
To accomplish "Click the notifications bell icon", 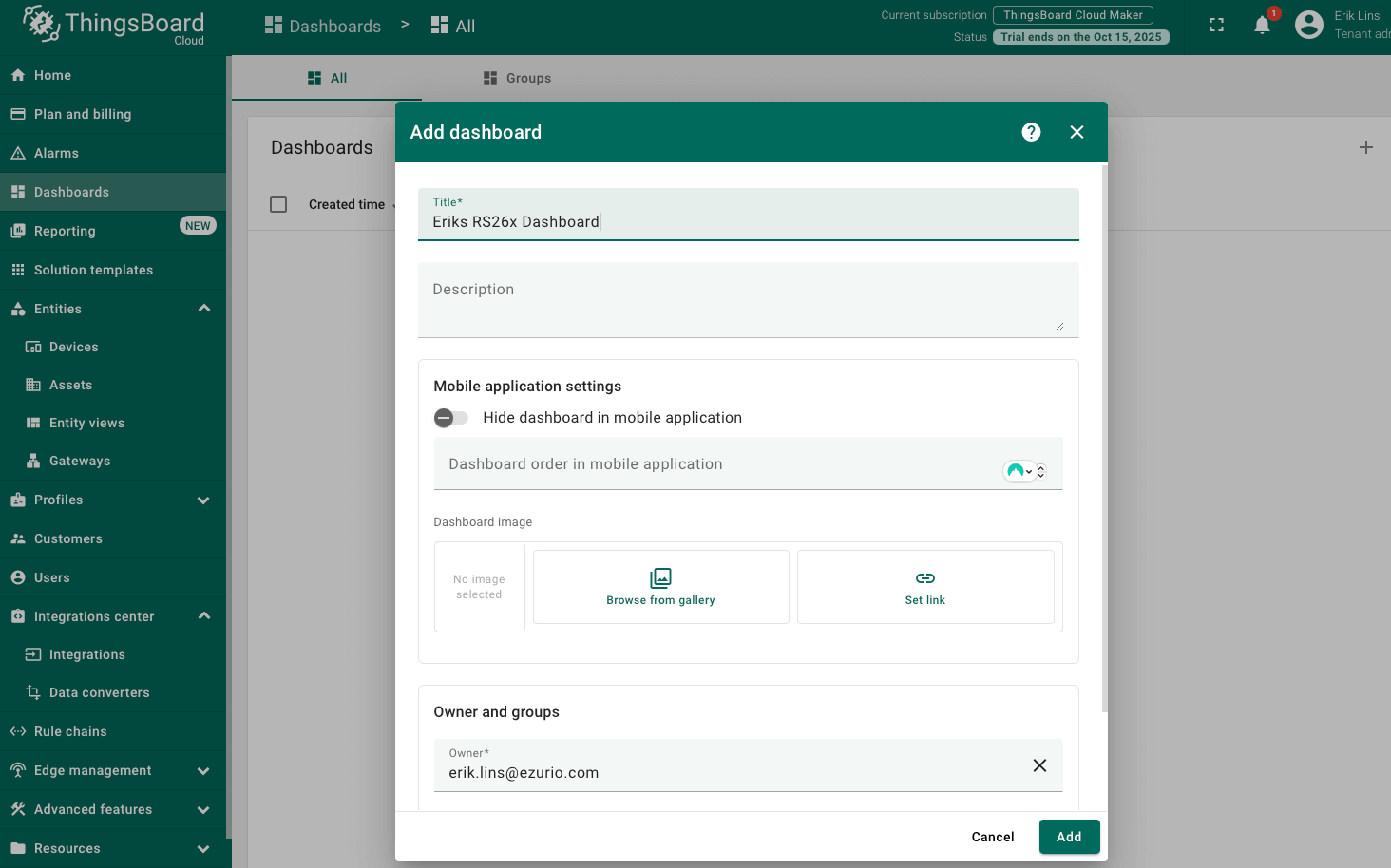I will pos(1262,26).
